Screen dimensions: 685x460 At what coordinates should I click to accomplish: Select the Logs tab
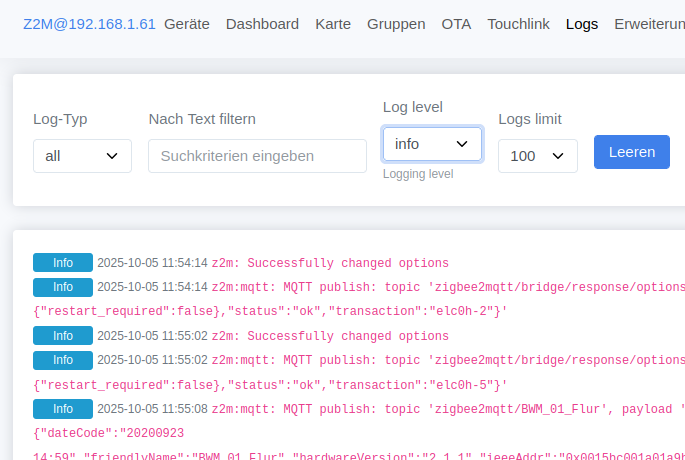click(x=582, y=24)
